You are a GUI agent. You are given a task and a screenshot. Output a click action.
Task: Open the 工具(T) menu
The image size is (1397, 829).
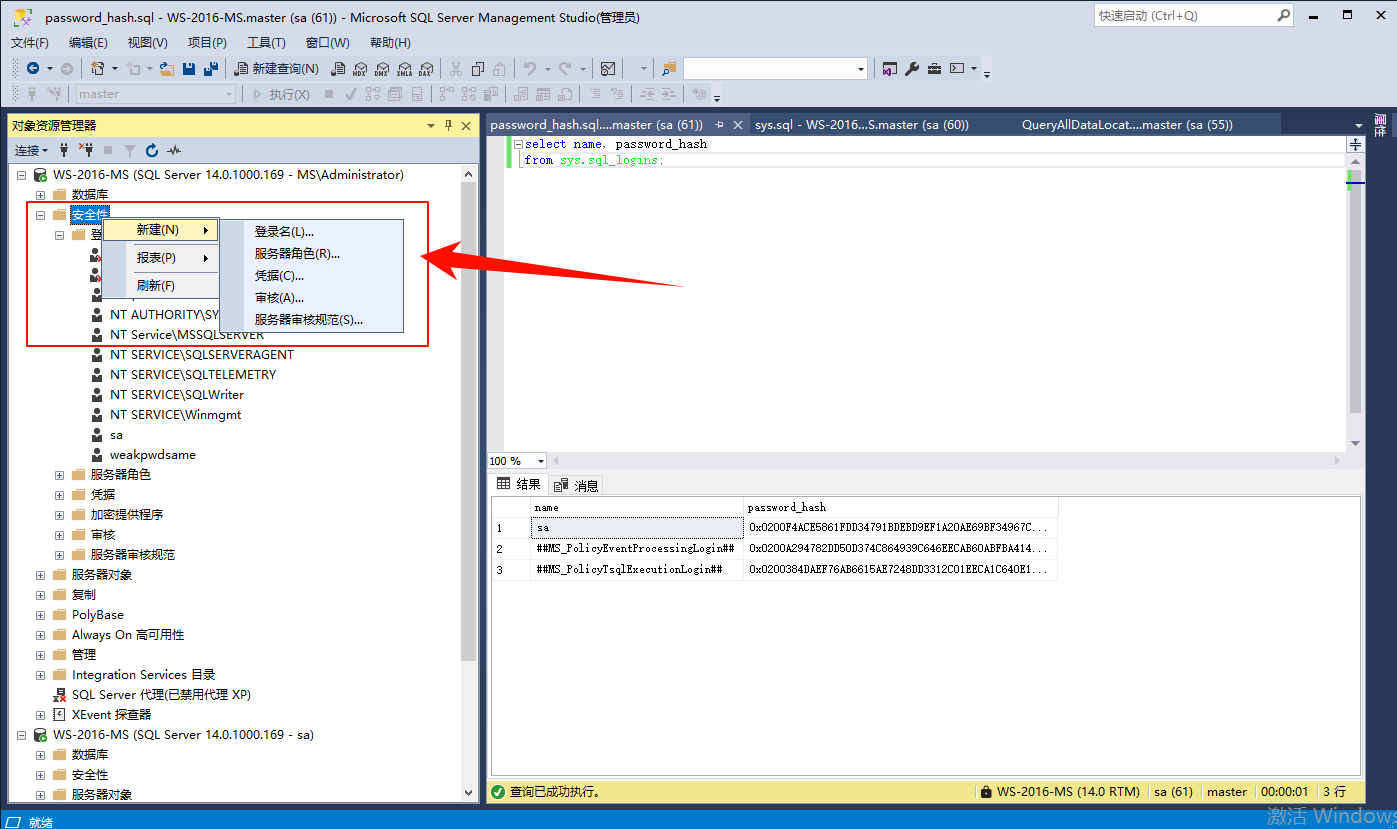pyautogui.click(x=266, y=43)
